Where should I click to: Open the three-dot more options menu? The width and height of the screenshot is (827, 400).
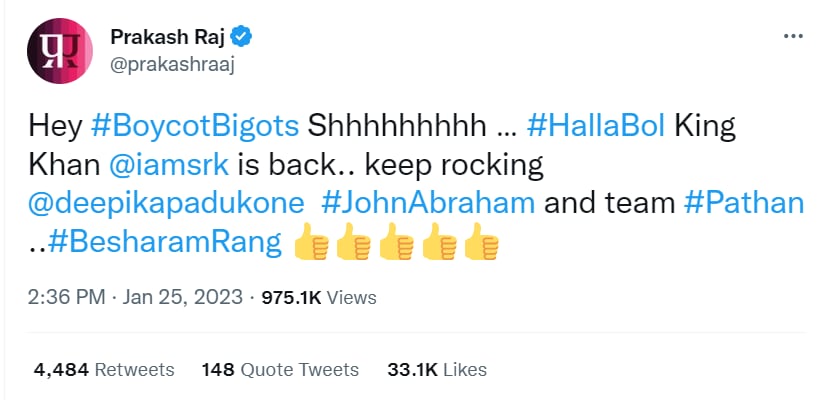(x=793, y=36)
